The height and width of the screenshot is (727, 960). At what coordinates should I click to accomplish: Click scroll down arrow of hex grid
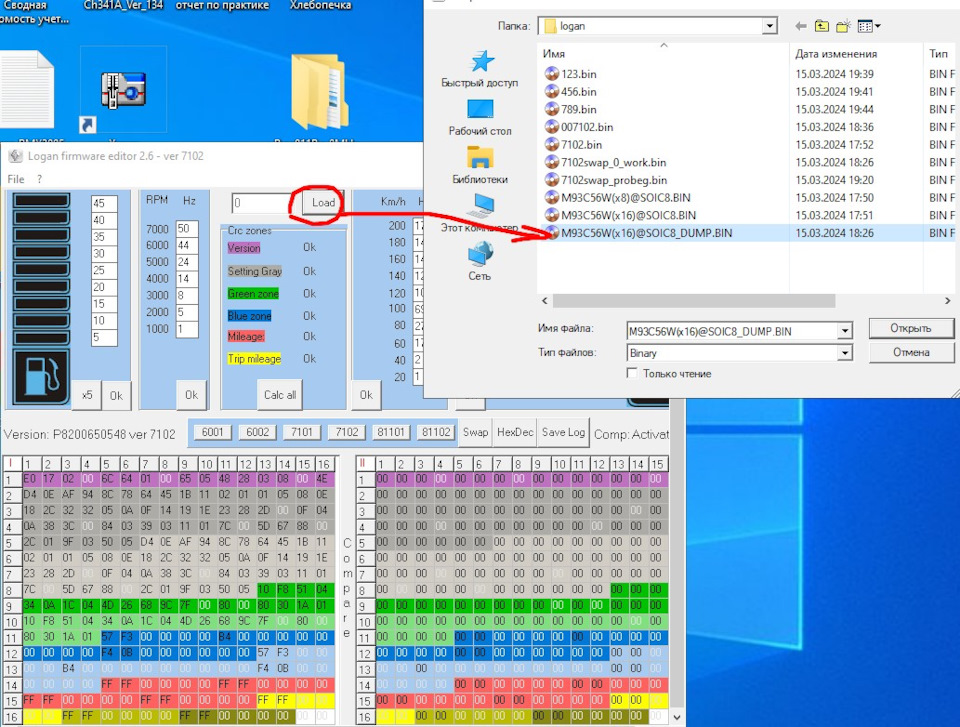[x=677, y=717]
